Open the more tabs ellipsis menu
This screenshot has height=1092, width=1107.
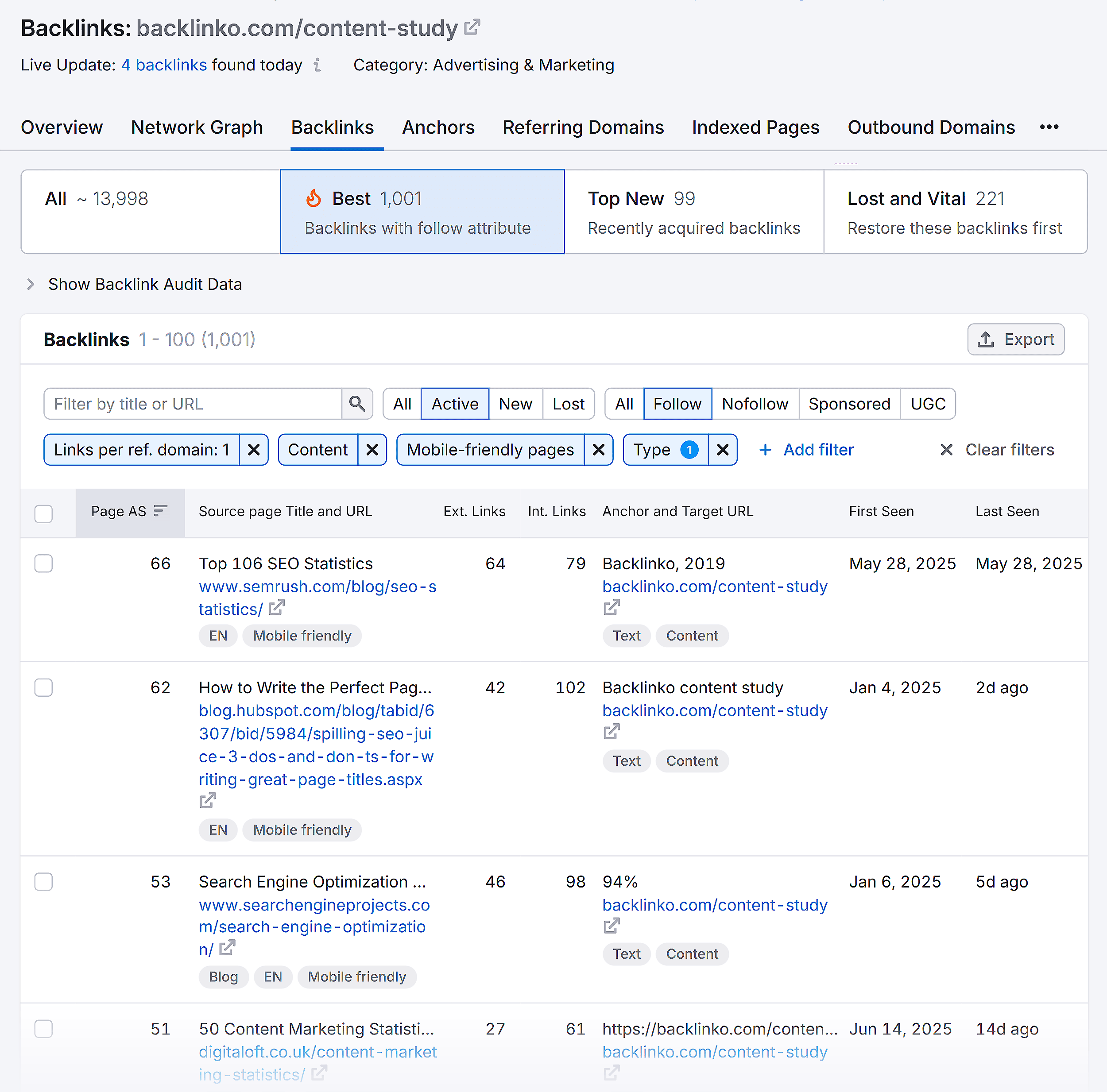pyautogui.click(x=1049, y=127)
